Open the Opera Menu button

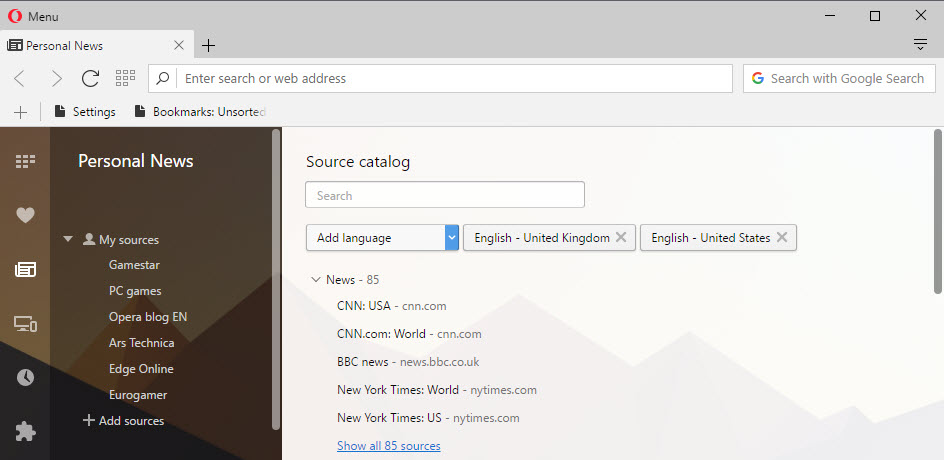[33, 16]
